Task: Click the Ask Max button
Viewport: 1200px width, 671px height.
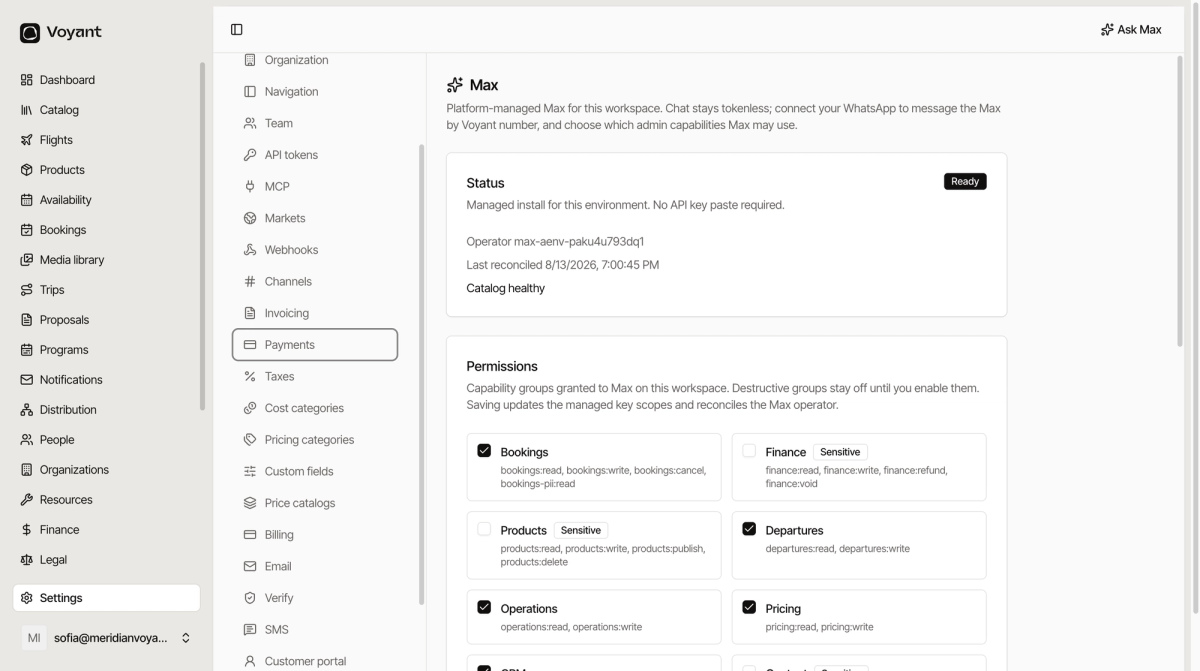Action: point(1131,30)
